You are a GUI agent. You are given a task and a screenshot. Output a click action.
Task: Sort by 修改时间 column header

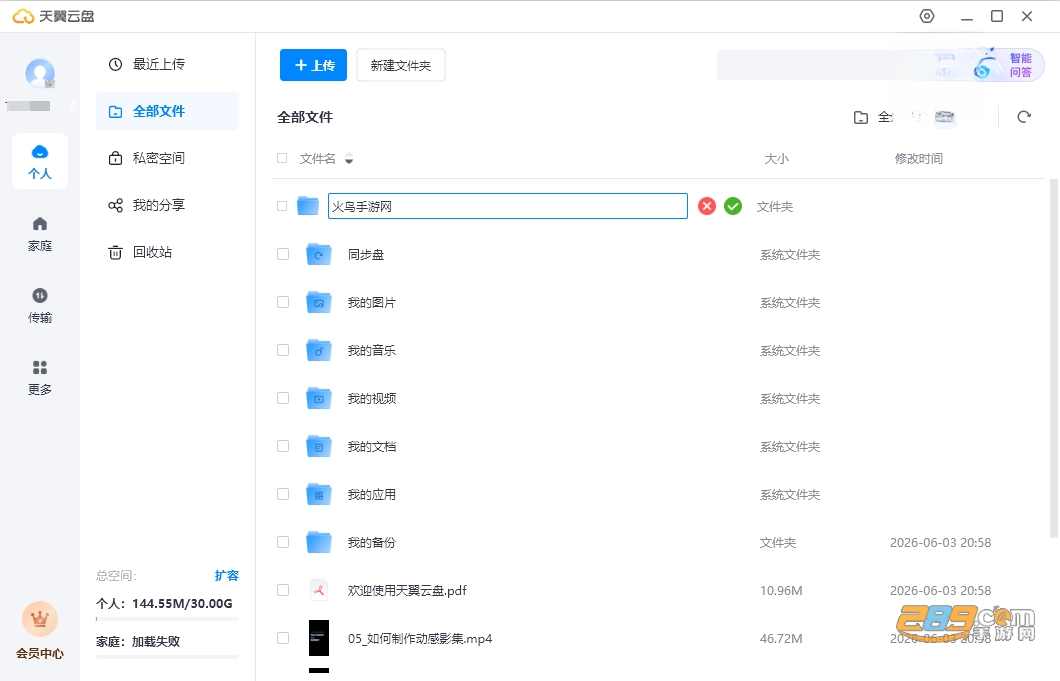[x=918, y=158]
